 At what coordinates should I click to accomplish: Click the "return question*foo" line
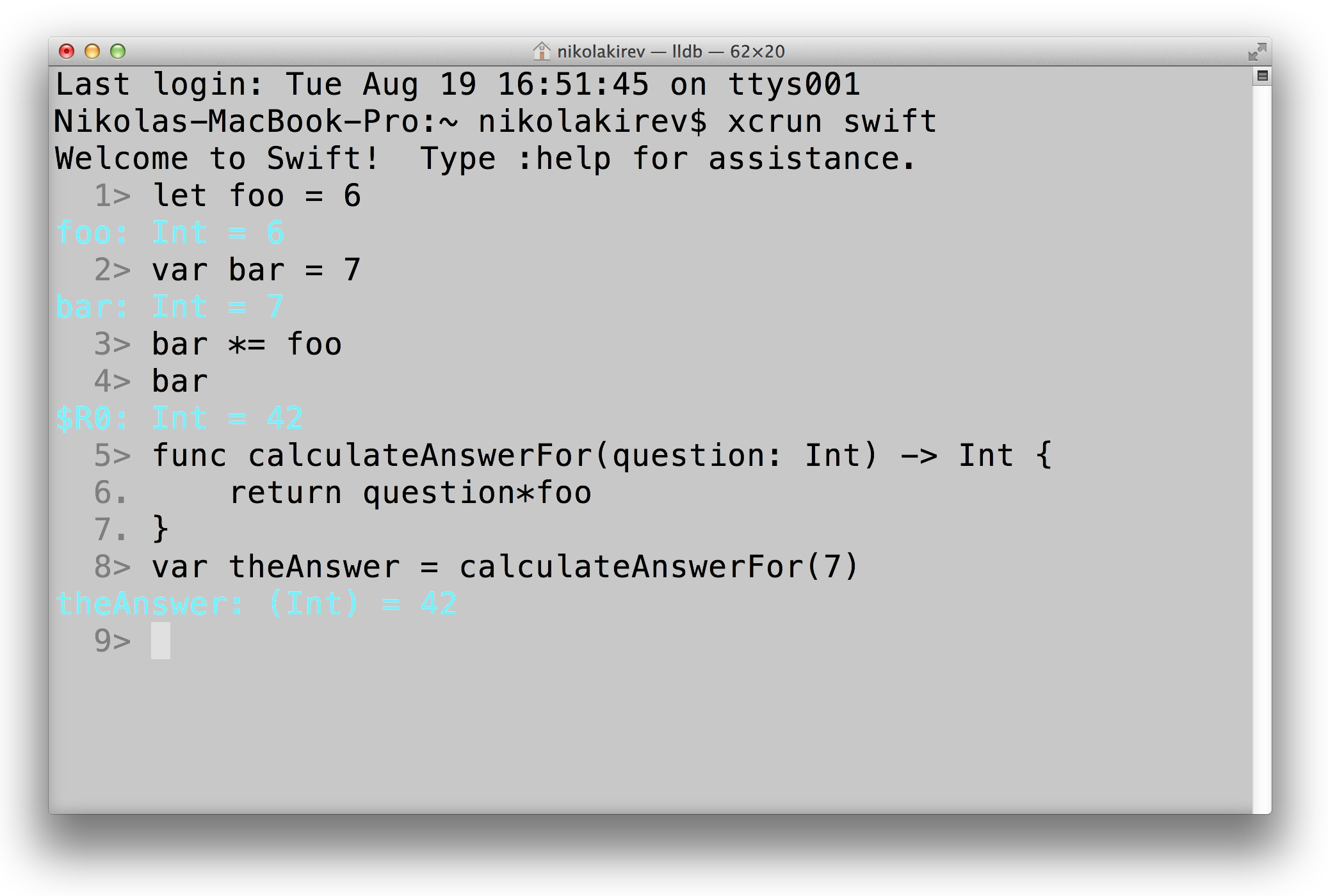point(410,493)
